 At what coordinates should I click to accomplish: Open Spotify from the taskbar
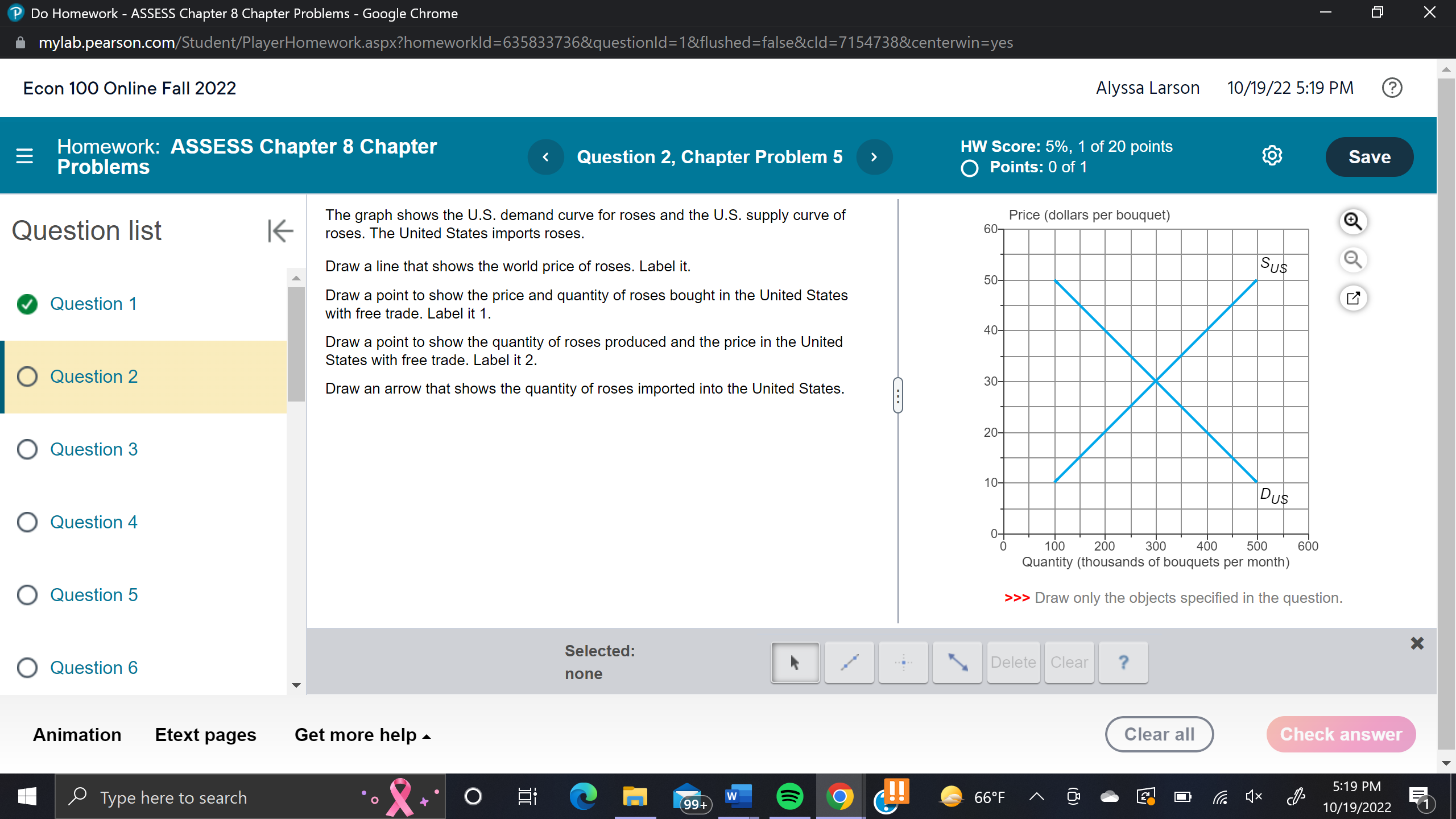pyautogui.click(x=791, y=796)
